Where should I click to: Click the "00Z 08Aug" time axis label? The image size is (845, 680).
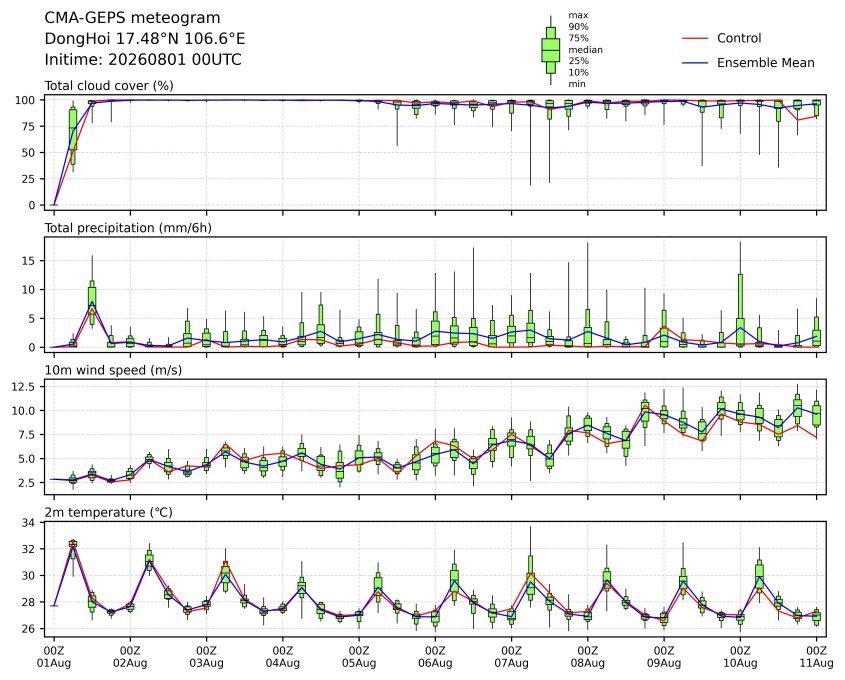587,657
